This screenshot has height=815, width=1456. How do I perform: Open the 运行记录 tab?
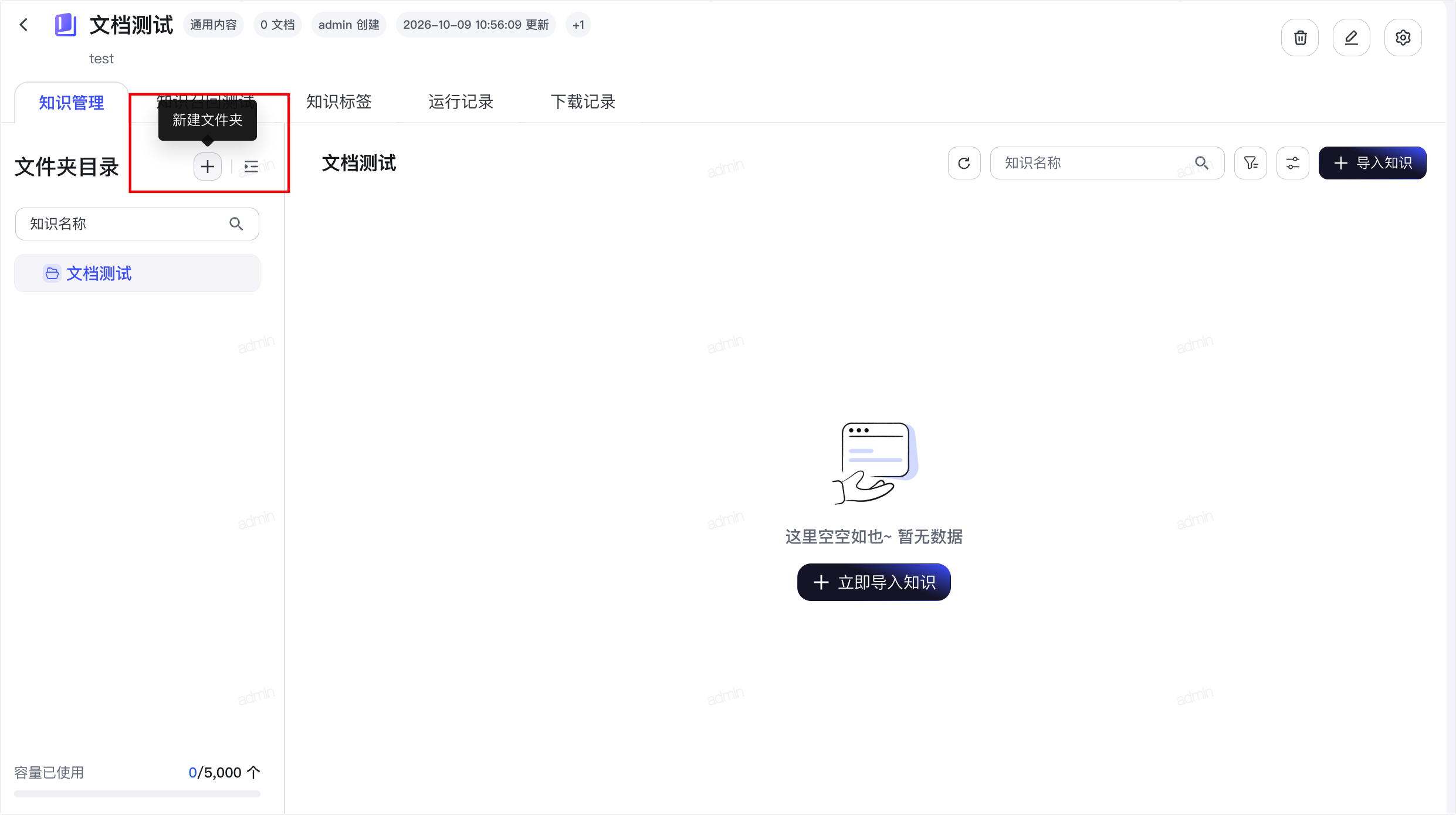click(461, 101)
